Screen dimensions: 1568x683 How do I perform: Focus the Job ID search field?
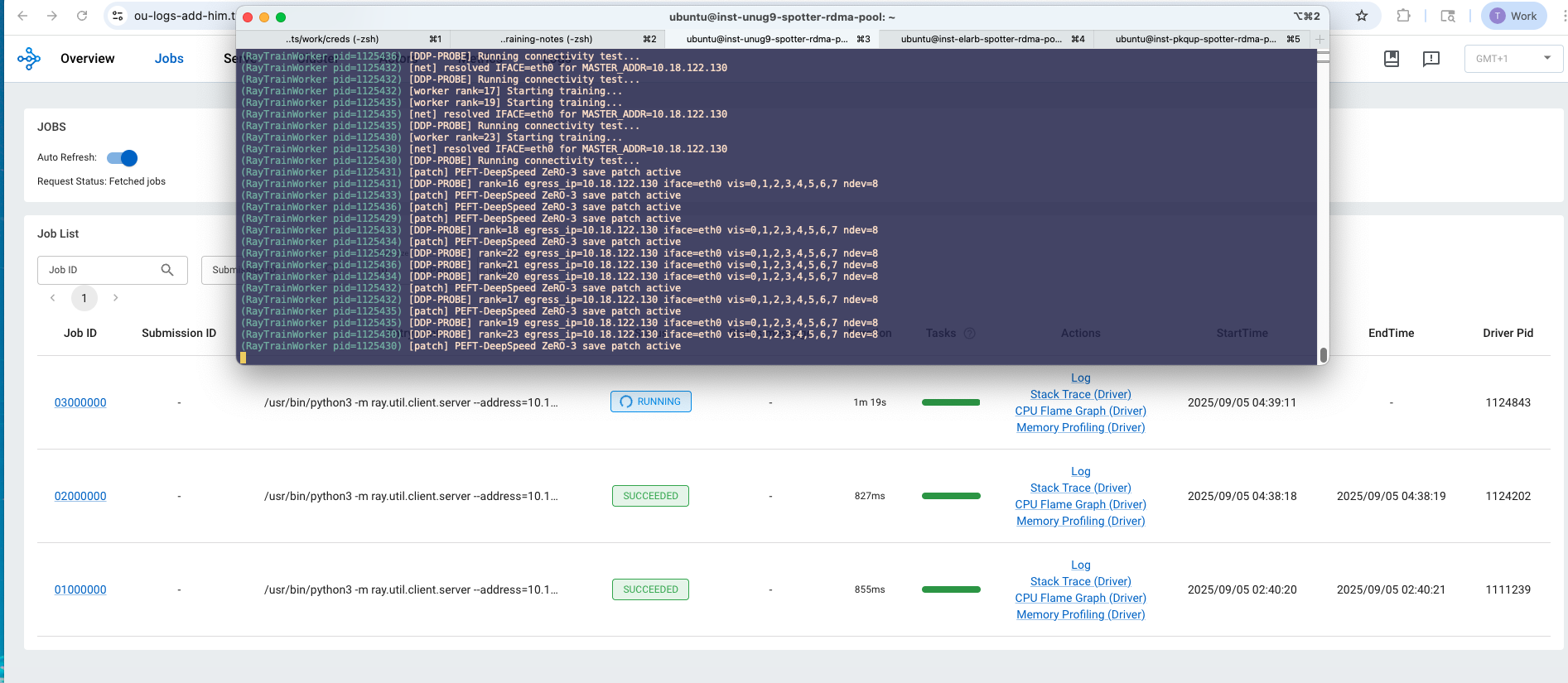(99, 270)
